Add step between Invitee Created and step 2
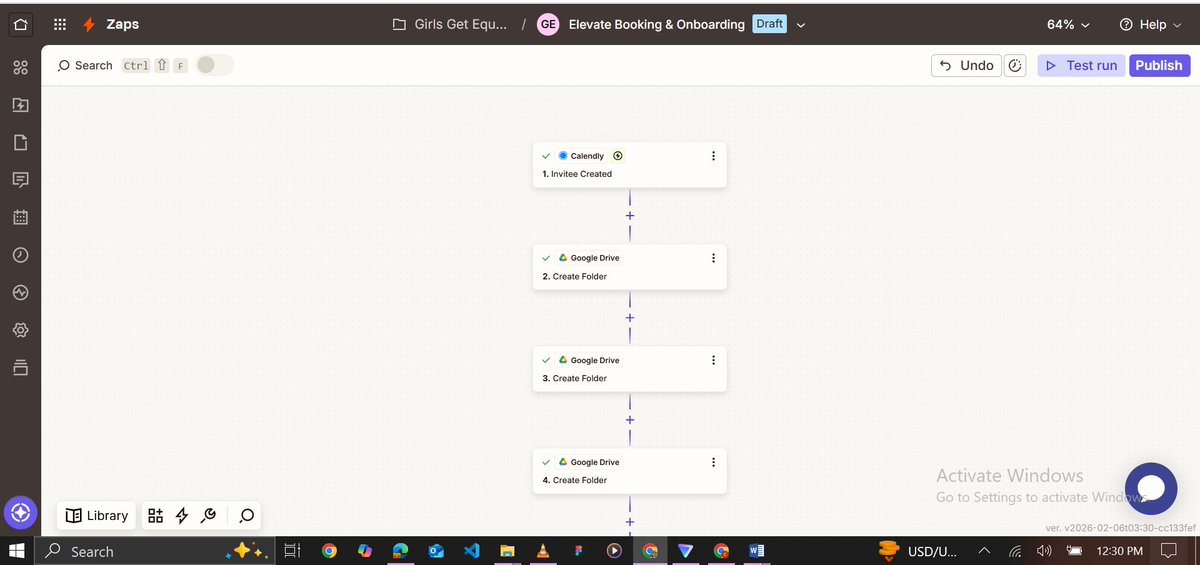The height and width of the screenshot is (565, 1200). click(x=629, y=216)
